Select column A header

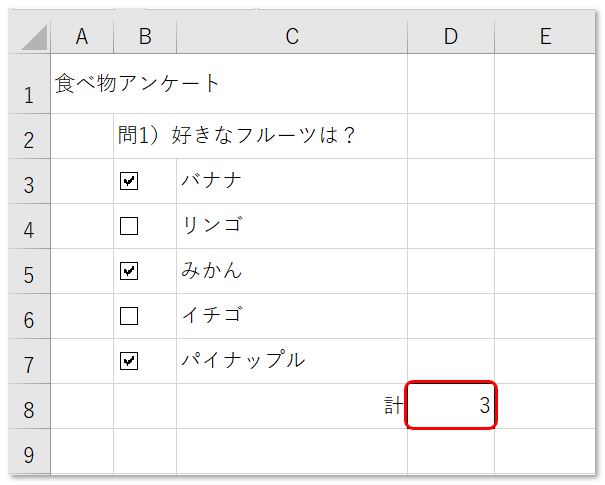(x=82, y=37)
